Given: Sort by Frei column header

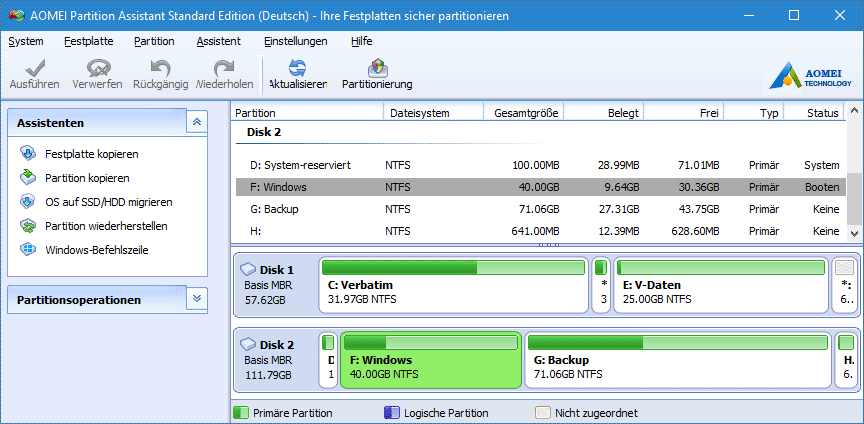Looking at the screenshot, I should [684, 113].
